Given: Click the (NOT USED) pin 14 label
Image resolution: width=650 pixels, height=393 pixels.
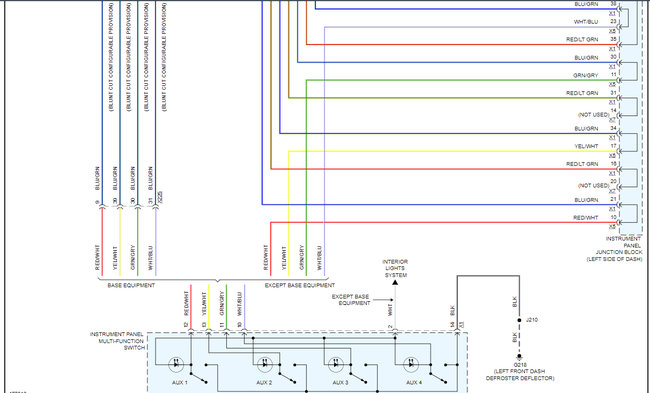Looking at the screenshot, I should 594,114.
